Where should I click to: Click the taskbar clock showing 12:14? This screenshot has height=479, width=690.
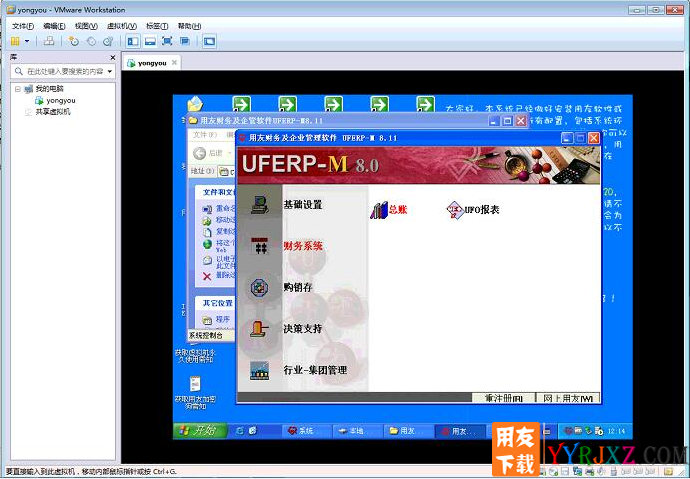point(616,431)
